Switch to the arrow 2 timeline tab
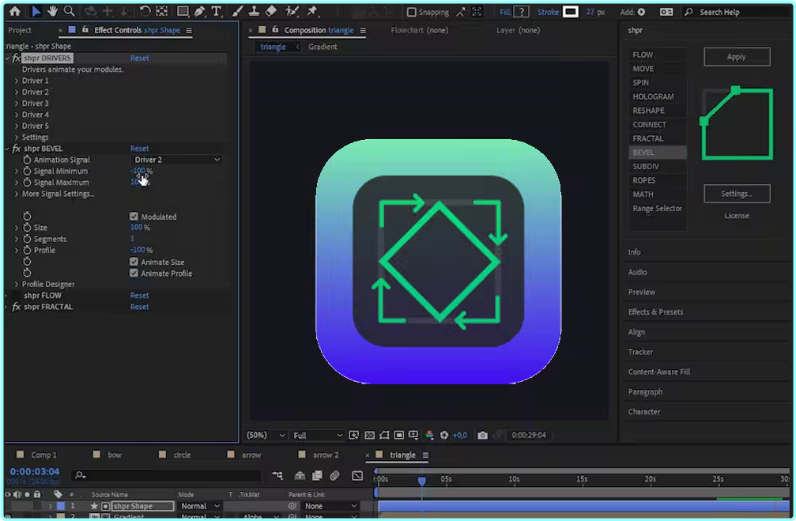The width and height of the screenshot is (796, 521). [325, 455]
